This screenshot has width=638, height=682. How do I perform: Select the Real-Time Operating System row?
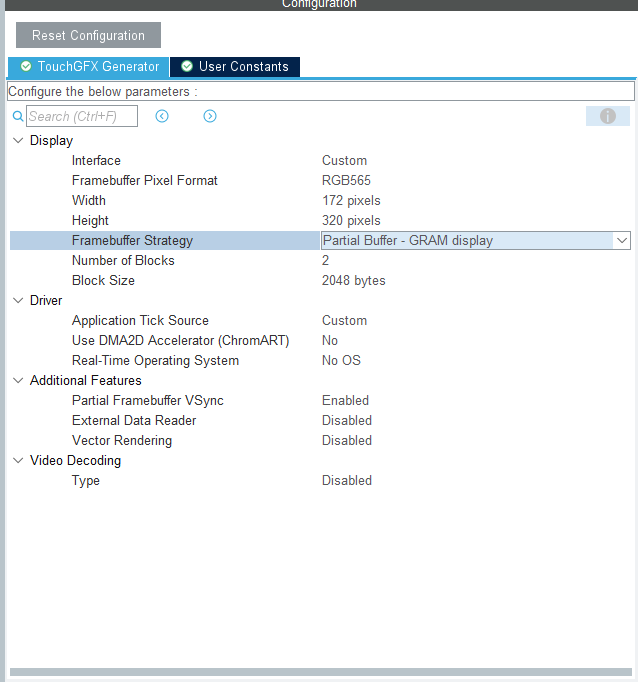(x=320, y=361)
